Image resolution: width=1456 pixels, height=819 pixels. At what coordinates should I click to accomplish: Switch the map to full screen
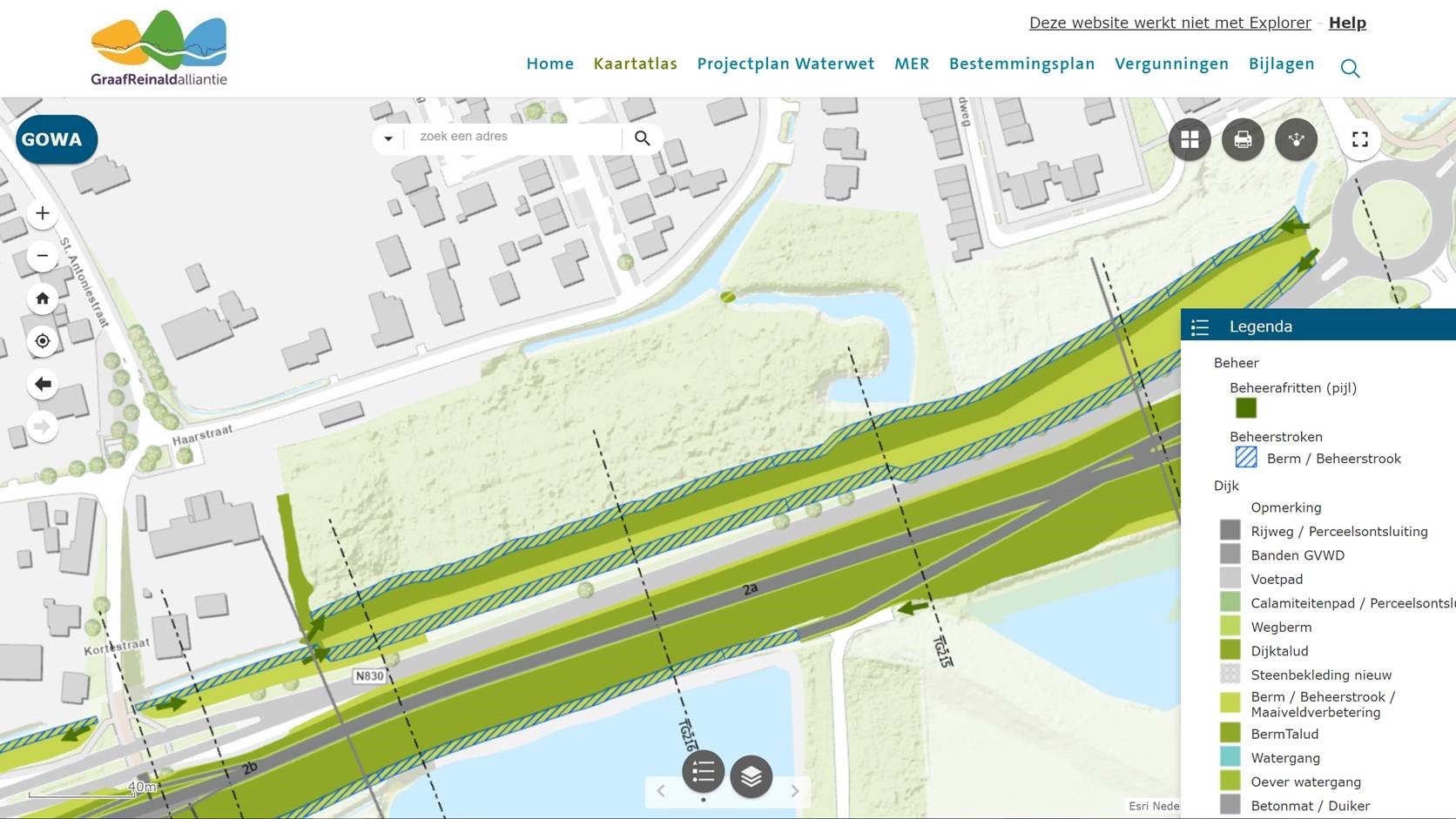point(1360,139)
